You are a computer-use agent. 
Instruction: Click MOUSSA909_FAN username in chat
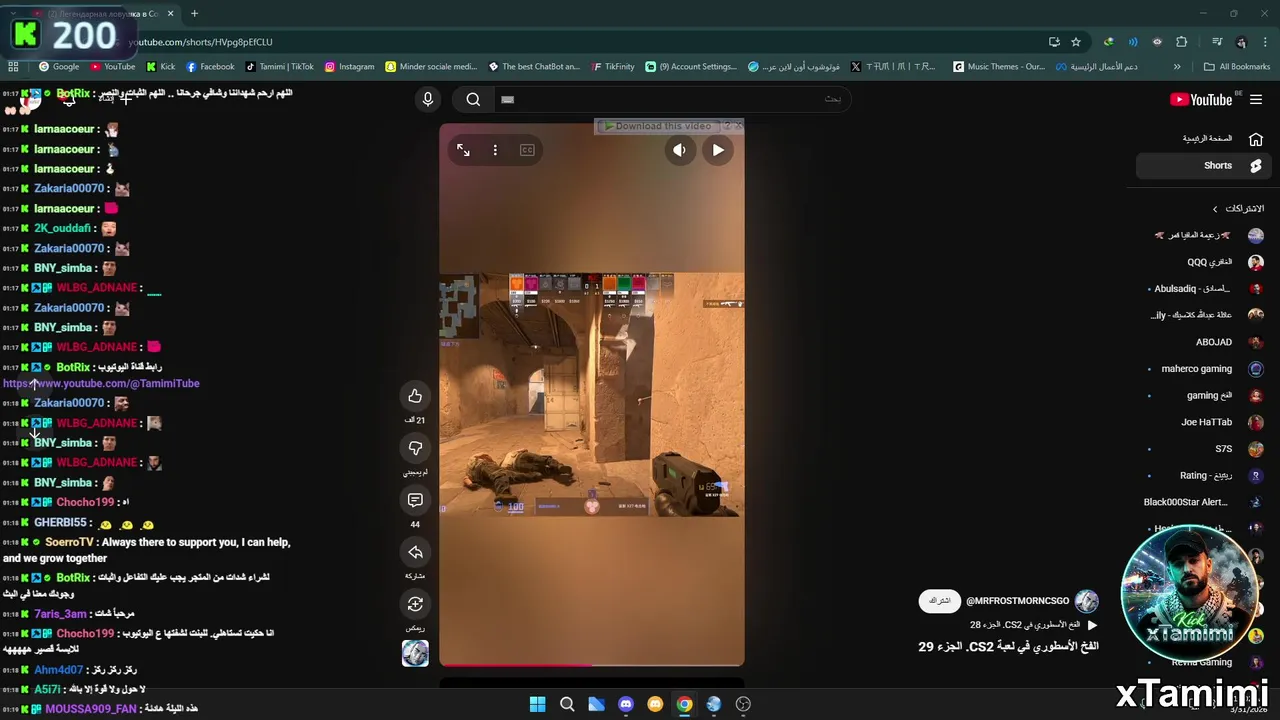tap(90, 709)
